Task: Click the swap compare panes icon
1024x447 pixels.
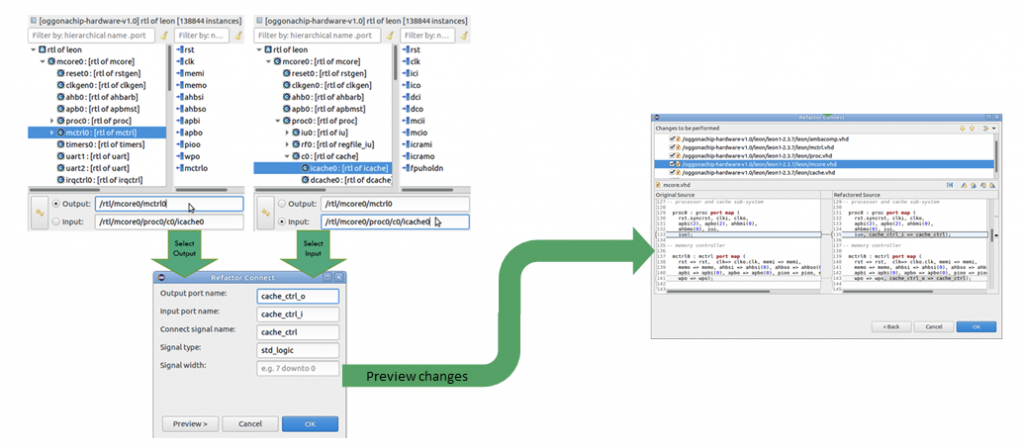Action: tap(950, 185)
